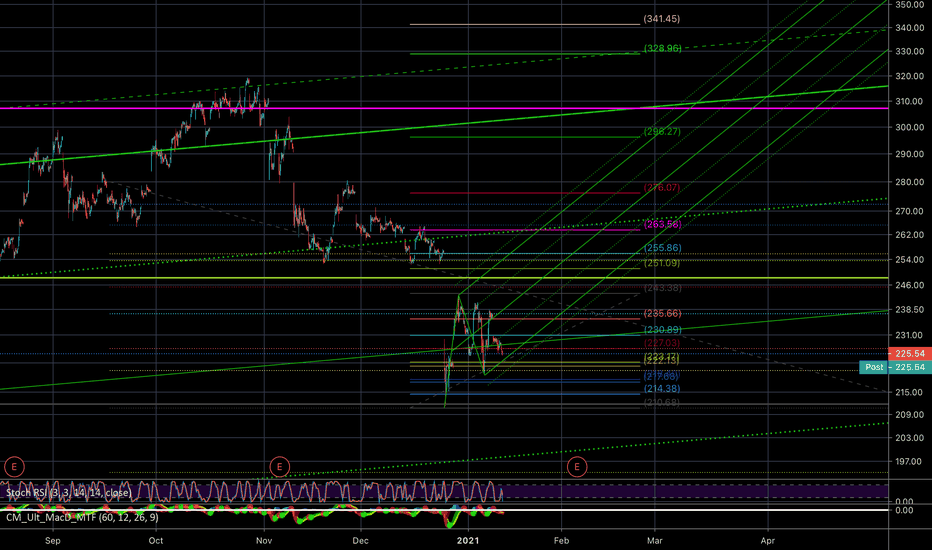Open the earnings marker E before September
The image size is (932, 550).
click(x=14, y=467)
